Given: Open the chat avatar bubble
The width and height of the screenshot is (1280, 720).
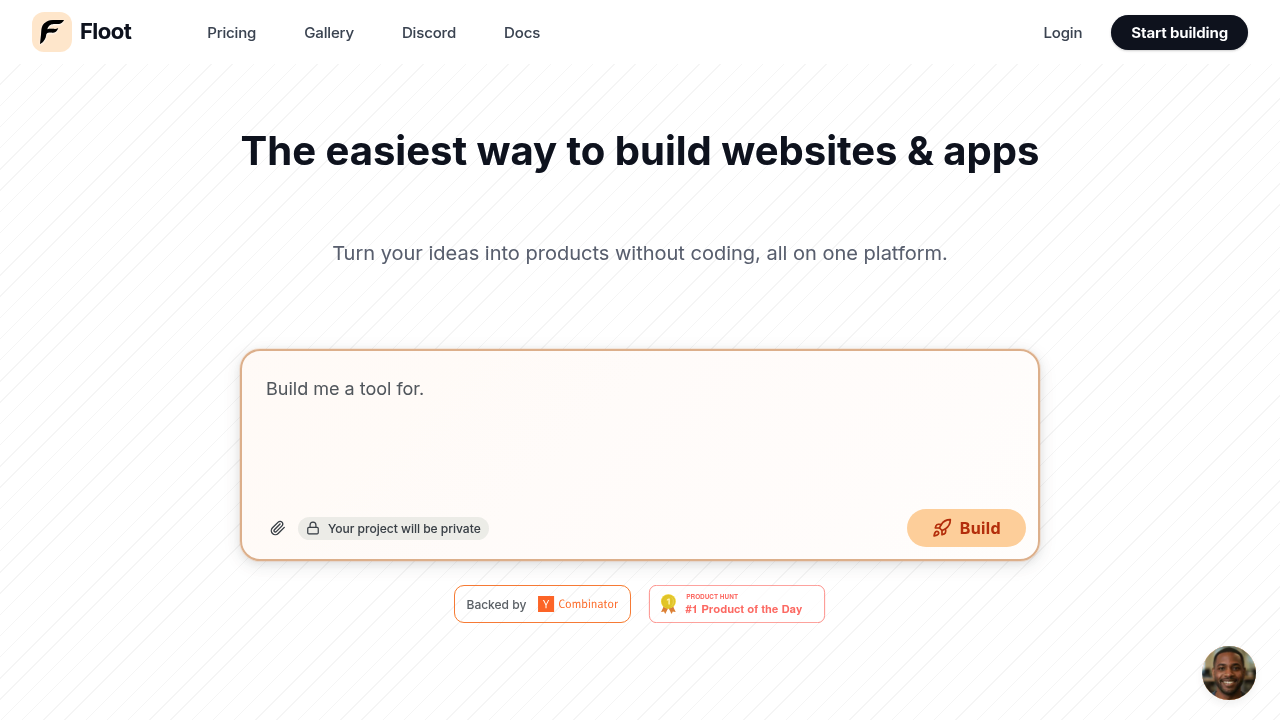Looking at the screenshot, I should pyautogui.click(x=1228, y=672).
